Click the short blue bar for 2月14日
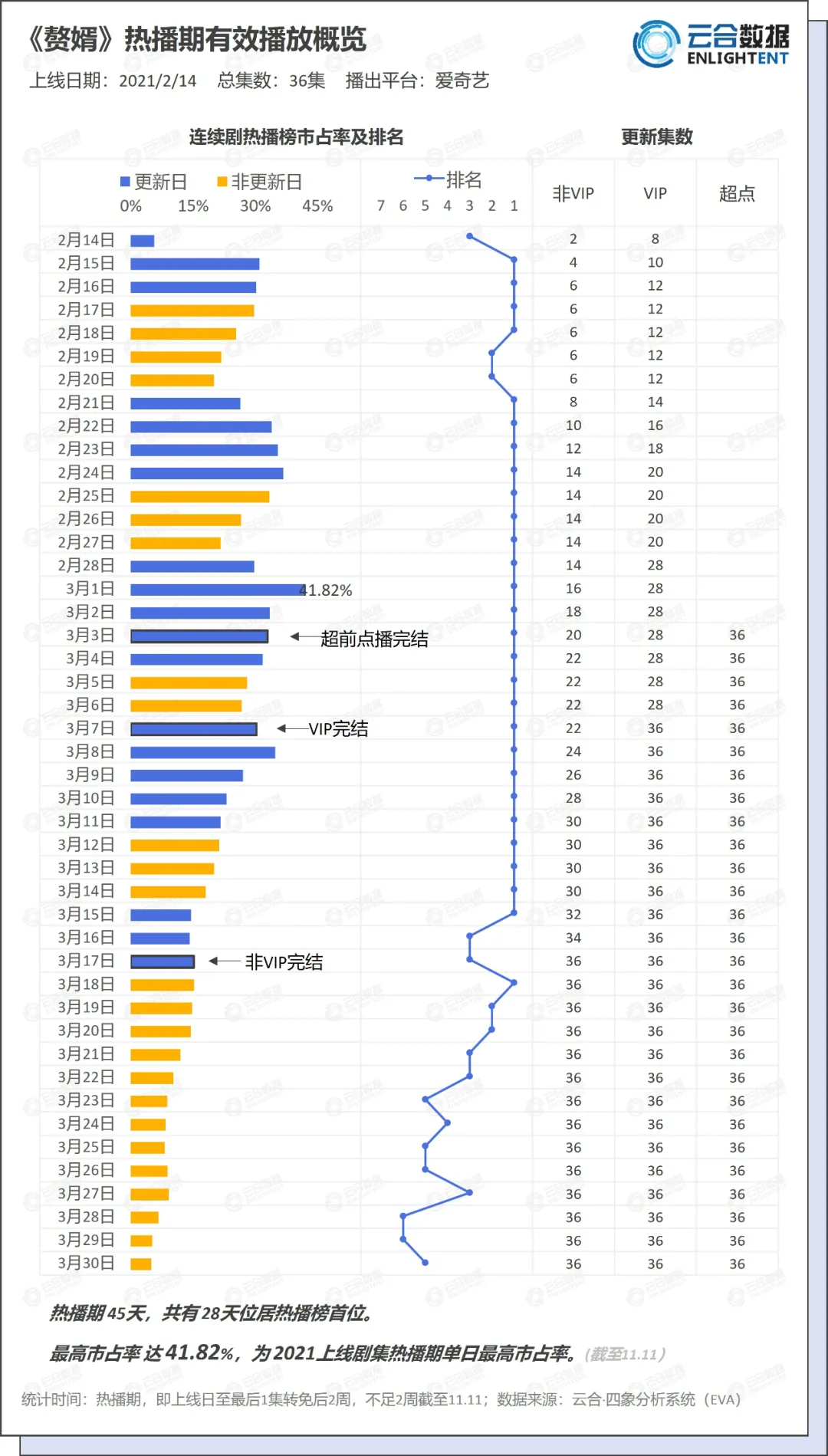 click(143, 241)
